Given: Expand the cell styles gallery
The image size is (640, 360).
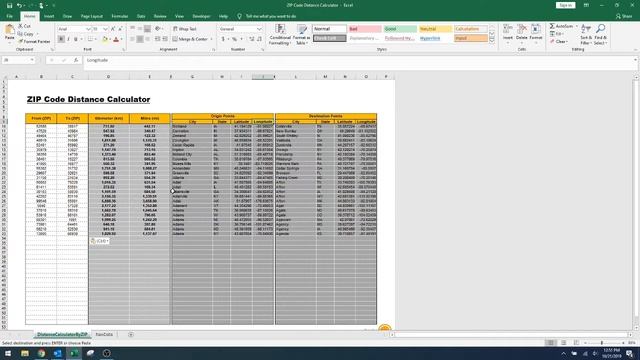Looking at the screenshot, I should (x=492, y=41).
